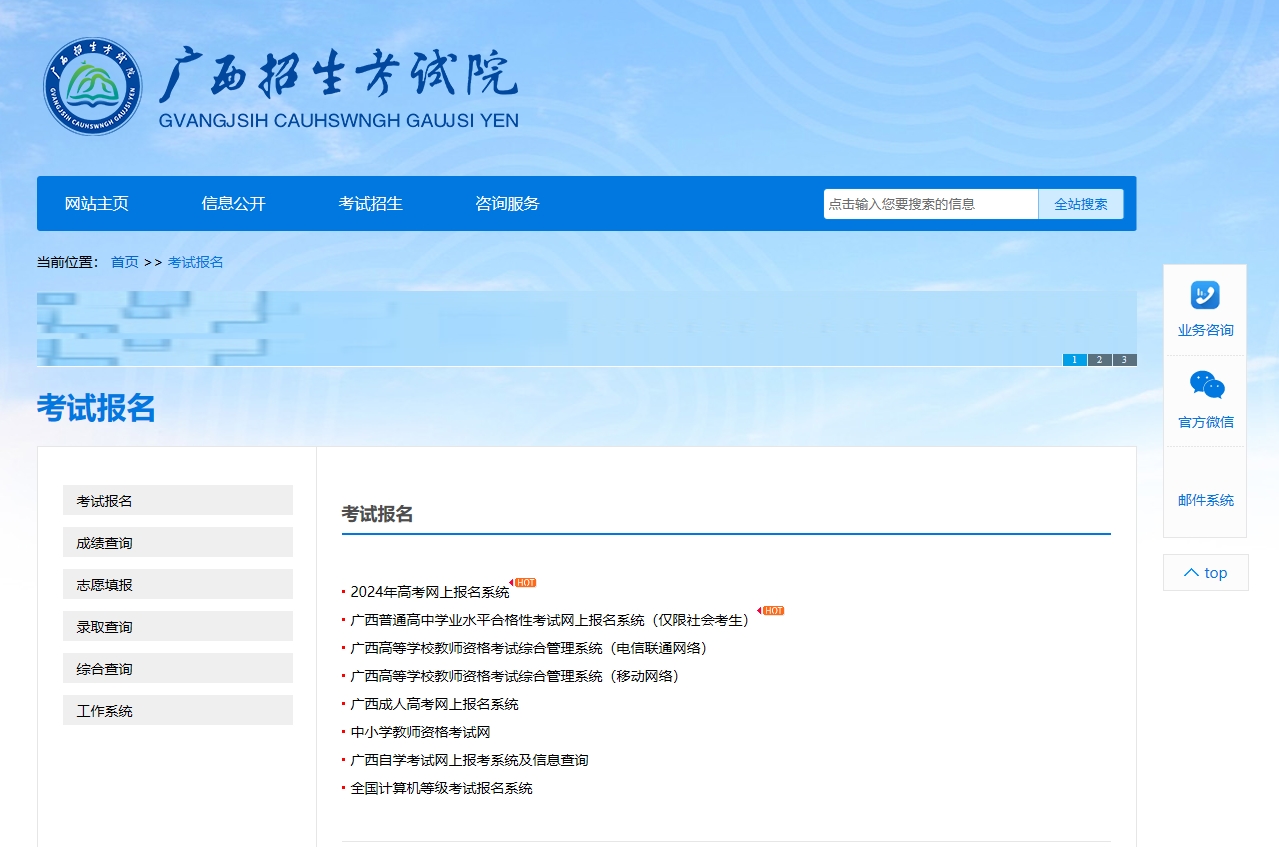Open the 咨询服务 navigation menu
This screenshot has height=847, width=1279.
pyautogui.click(x=507, y=204)
